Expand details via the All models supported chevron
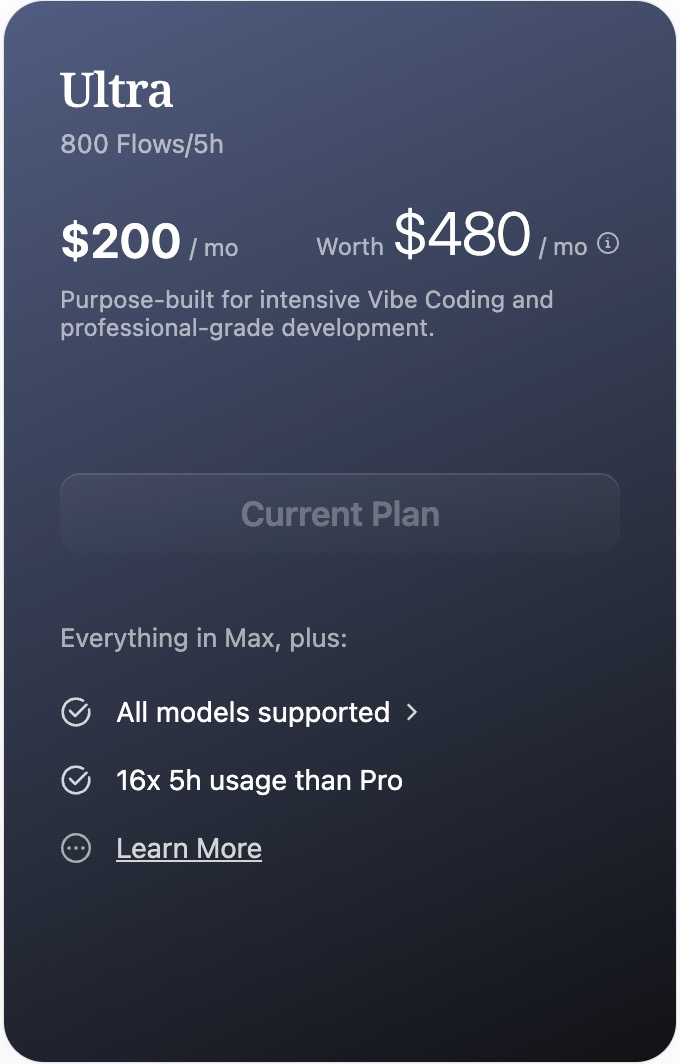 (414, 713)
